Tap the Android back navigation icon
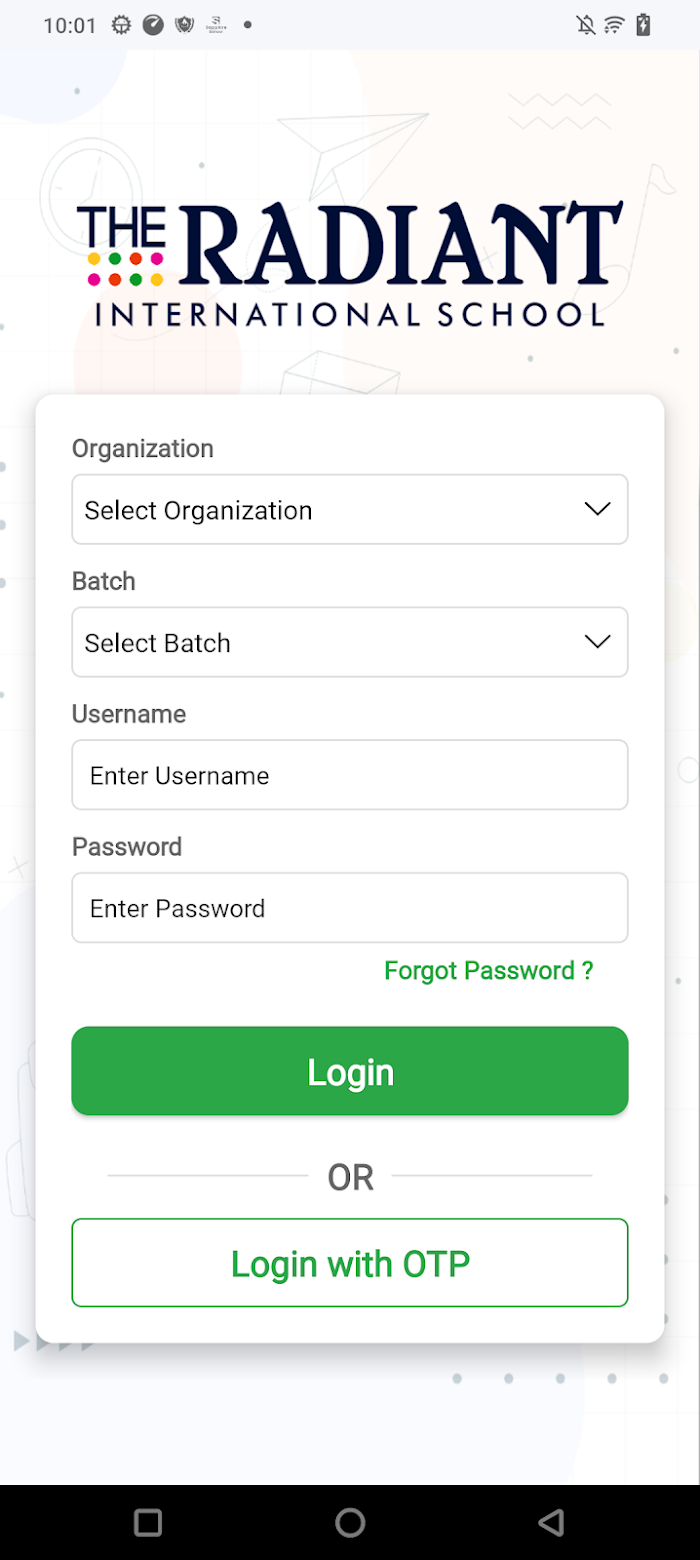The height and width of the screenshot is (1560, 700). 551,1523
